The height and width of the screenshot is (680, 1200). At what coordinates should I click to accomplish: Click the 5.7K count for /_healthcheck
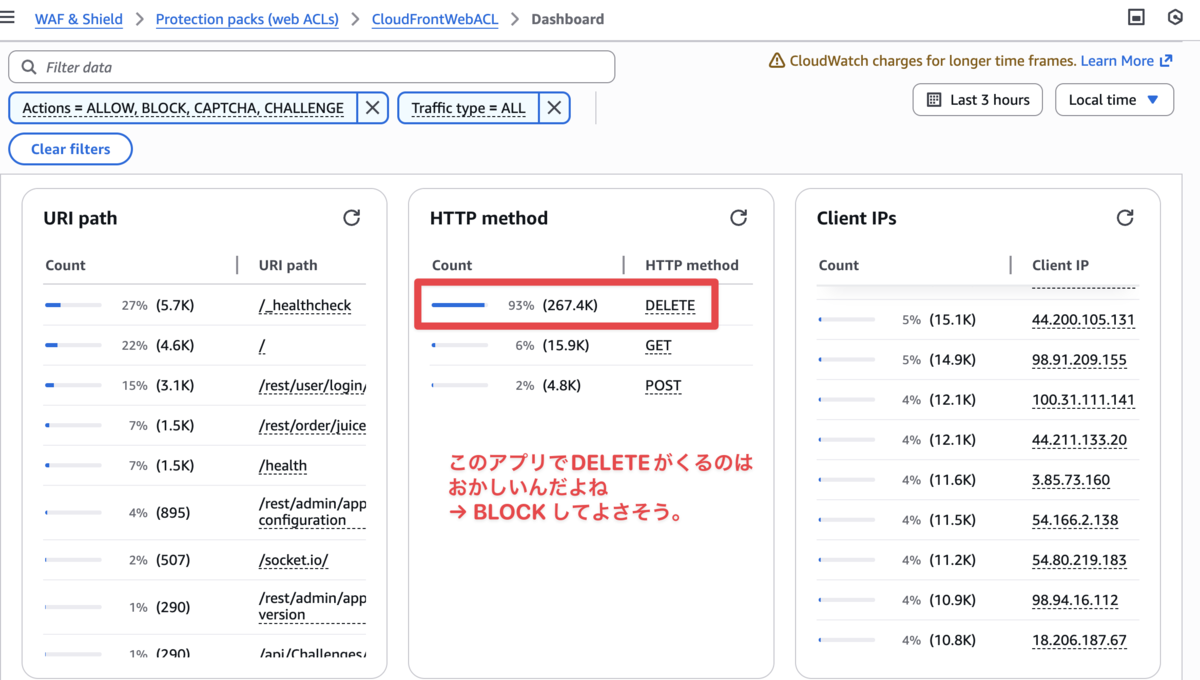175,305
